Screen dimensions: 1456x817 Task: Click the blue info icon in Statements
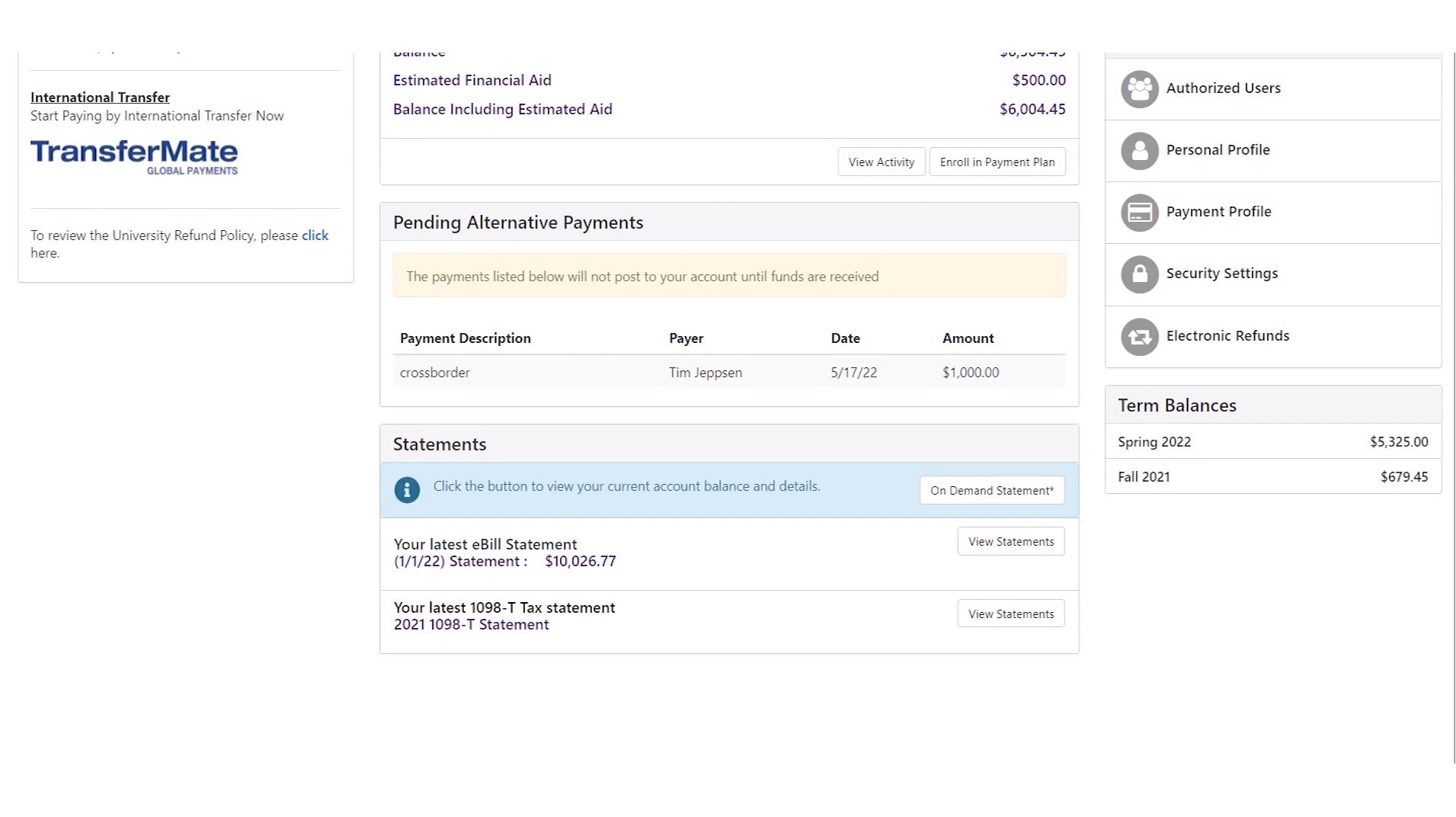[x=407, y=490]
